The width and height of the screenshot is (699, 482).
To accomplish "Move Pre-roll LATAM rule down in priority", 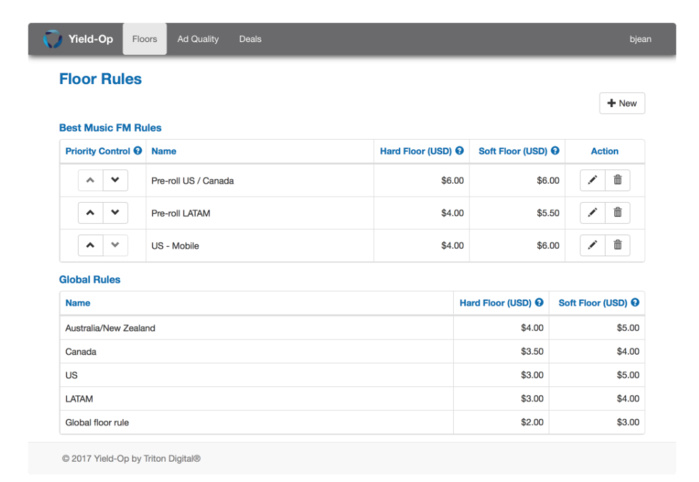I will click(x=117, y=212).
